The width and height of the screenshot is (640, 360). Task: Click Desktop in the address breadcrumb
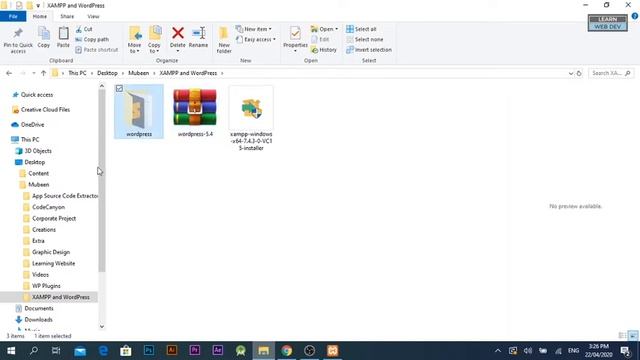pyautogui.click(x=107, y=73)
